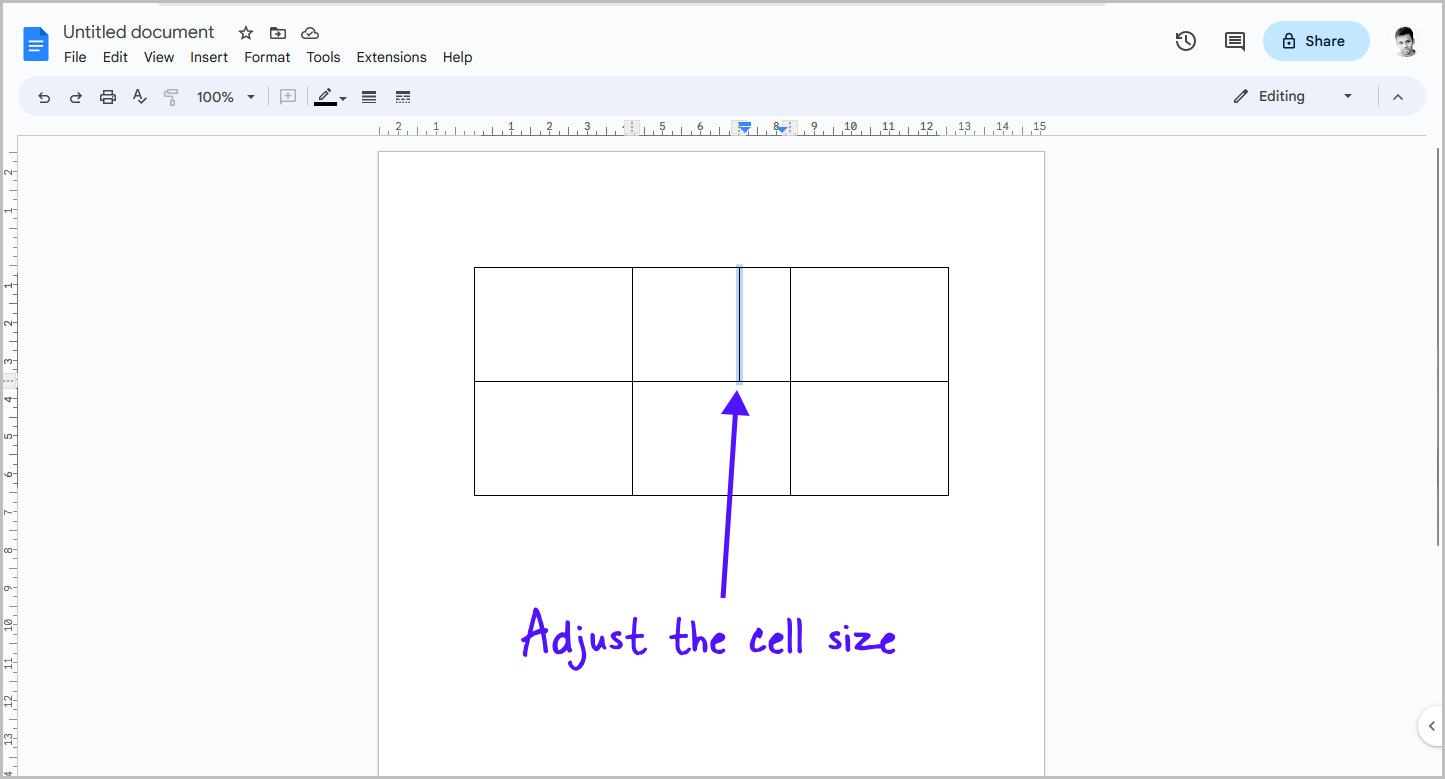Open the zoom level dropdown
This screenshot has height=779, width=1445.
[x=226, y=96]
